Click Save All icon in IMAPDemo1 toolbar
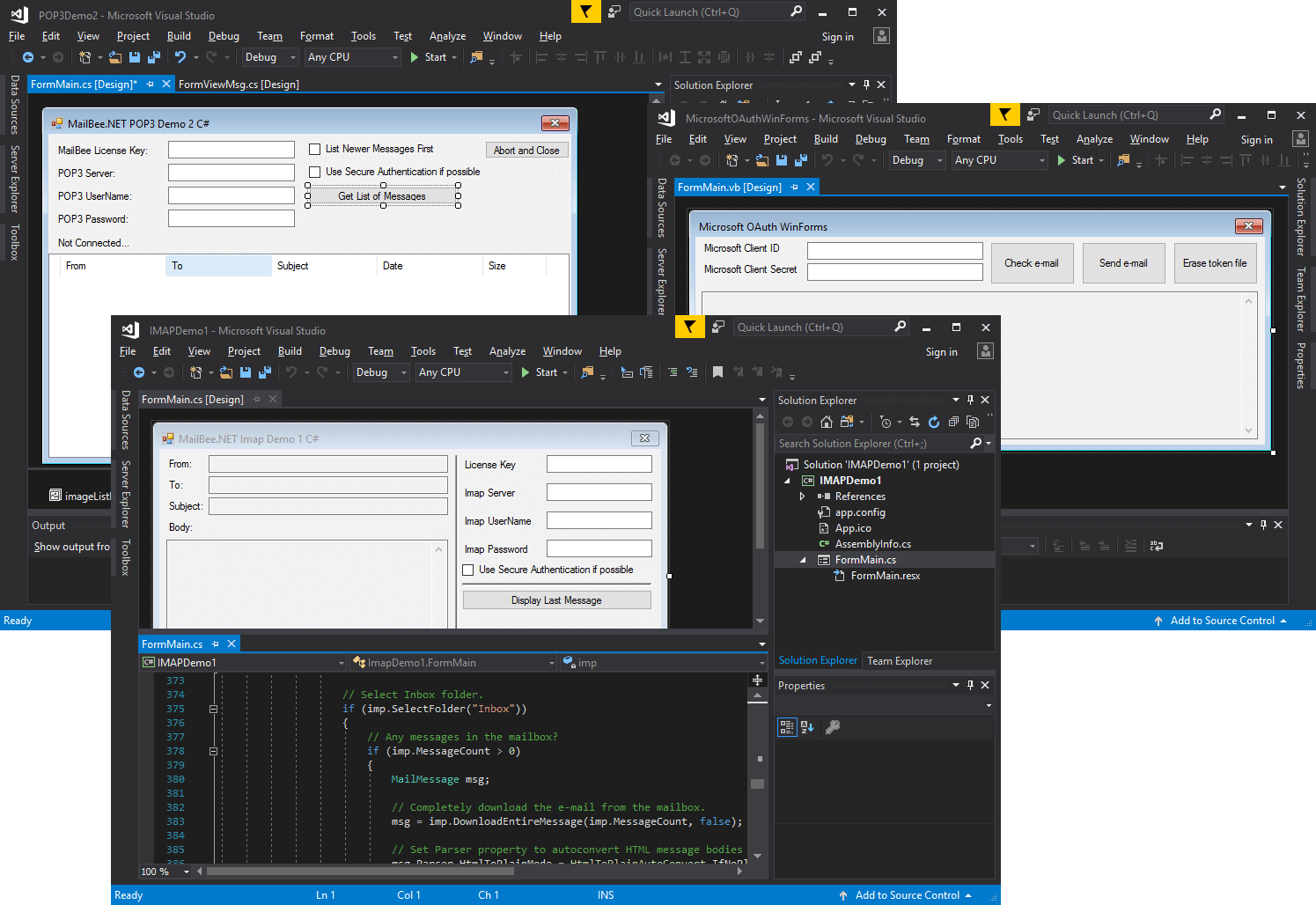Screen dimensions: 1316x905 click(x=264, y=372)
